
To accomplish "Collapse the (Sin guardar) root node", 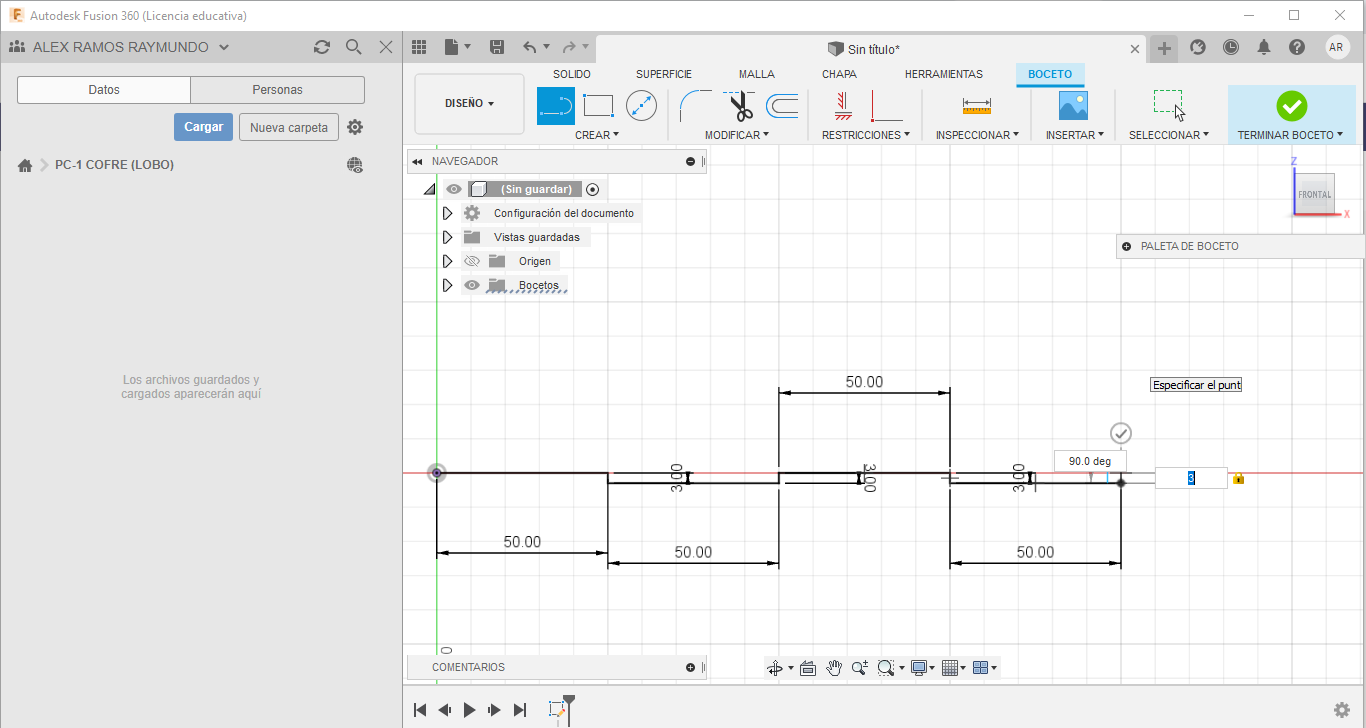I will (429, 189).
